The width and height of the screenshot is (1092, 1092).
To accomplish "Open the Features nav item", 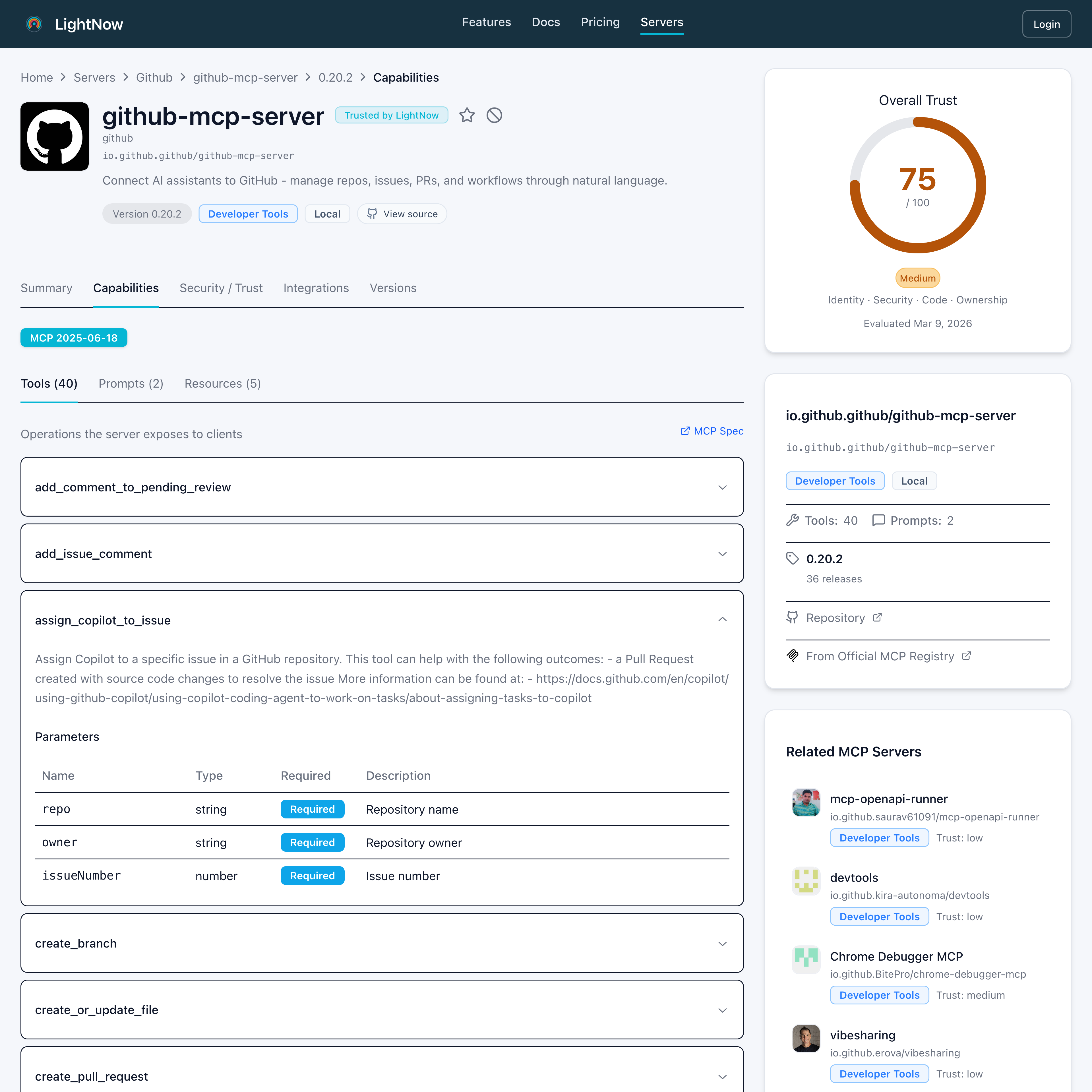I will click(x=486, y=22).
